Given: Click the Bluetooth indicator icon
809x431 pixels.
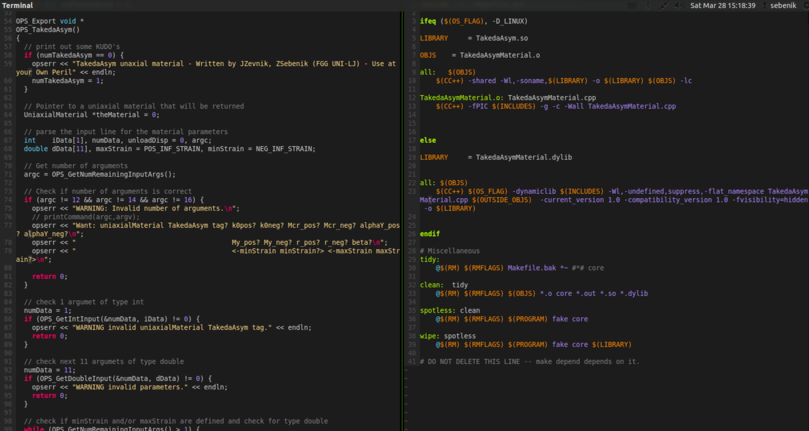Looking at the screenshot, I should pyautogui.click(x=647, y=6).
